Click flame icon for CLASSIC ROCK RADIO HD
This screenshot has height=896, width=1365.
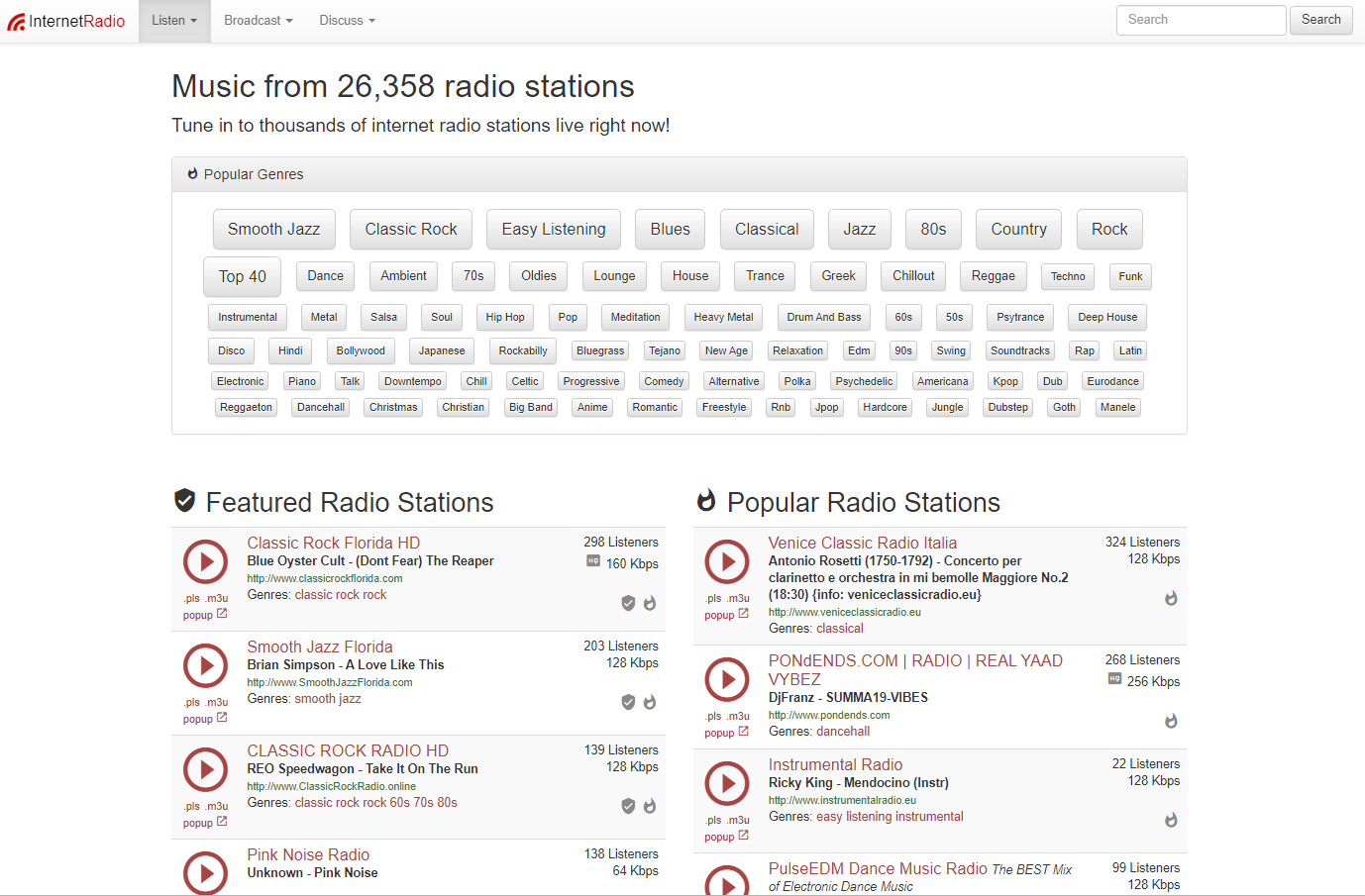coord(650,806)
